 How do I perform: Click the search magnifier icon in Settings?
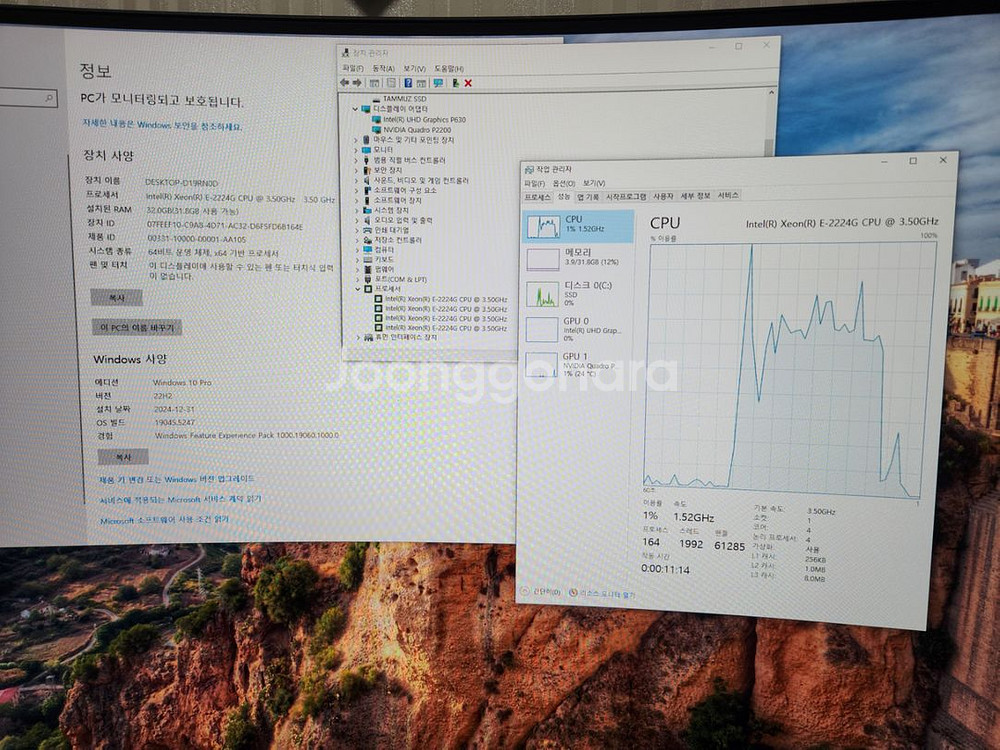(49, 98)
